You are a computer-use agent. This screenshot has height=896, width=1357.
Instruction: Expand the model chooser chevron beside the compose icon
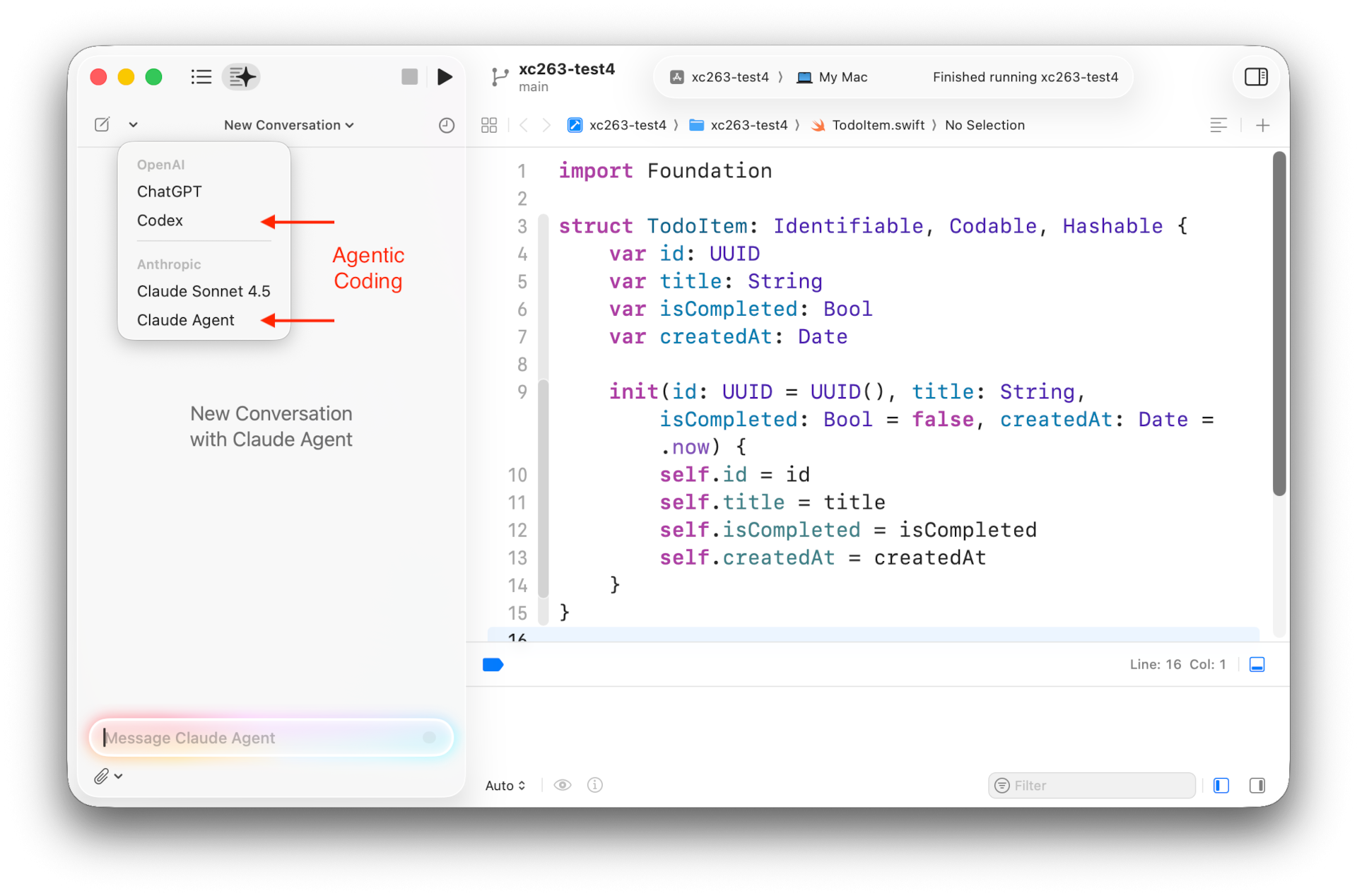(x=133, y=125)
